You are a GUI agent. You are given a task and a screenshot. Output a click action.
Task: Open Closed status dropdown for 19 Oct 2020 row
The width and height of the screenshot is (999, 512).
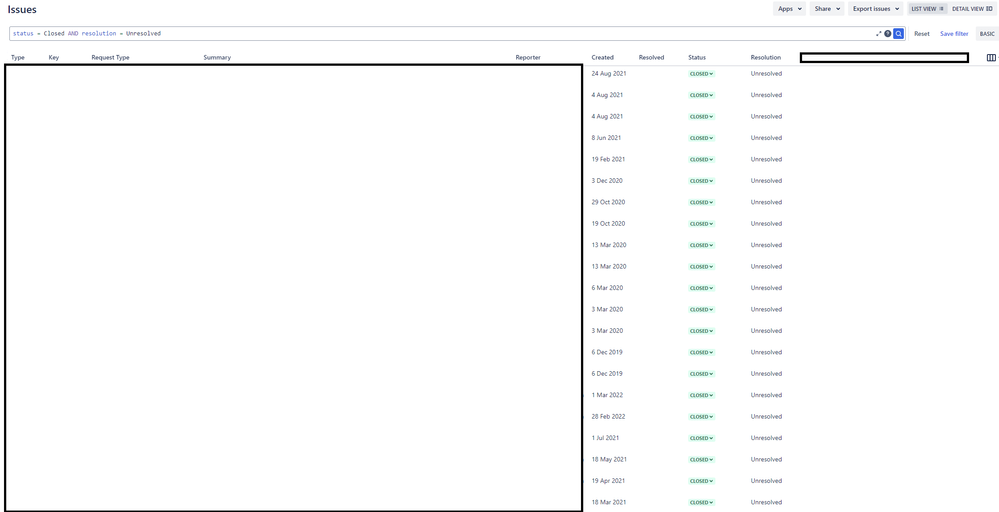pyautogui.click(x=701, y=224)
